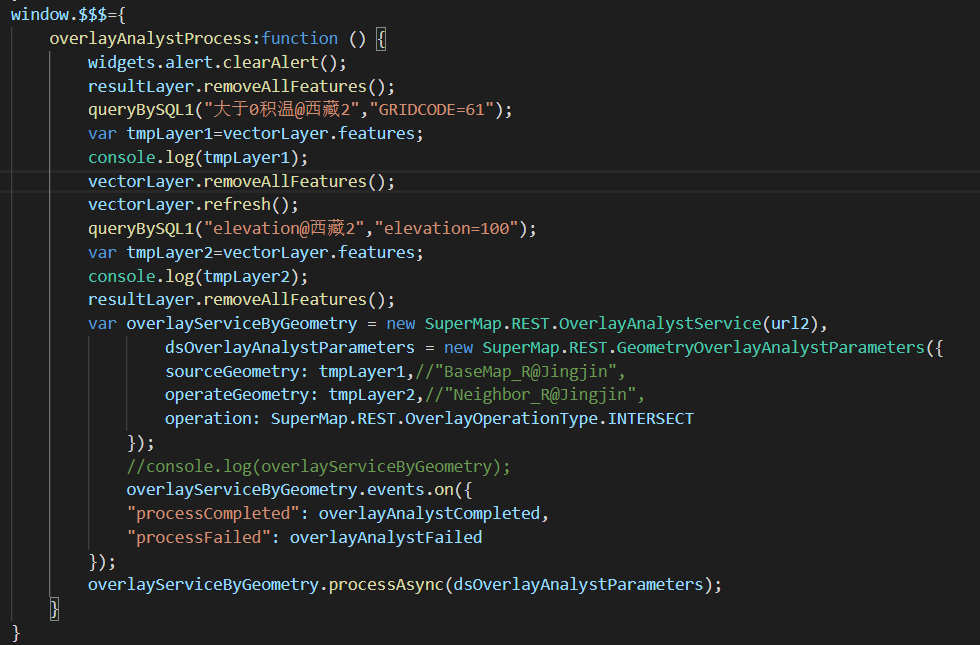Click 'vectorLayer.removeAllFeatures();' line
Viewport: 980px width, 645px height.
pos(241,181)
